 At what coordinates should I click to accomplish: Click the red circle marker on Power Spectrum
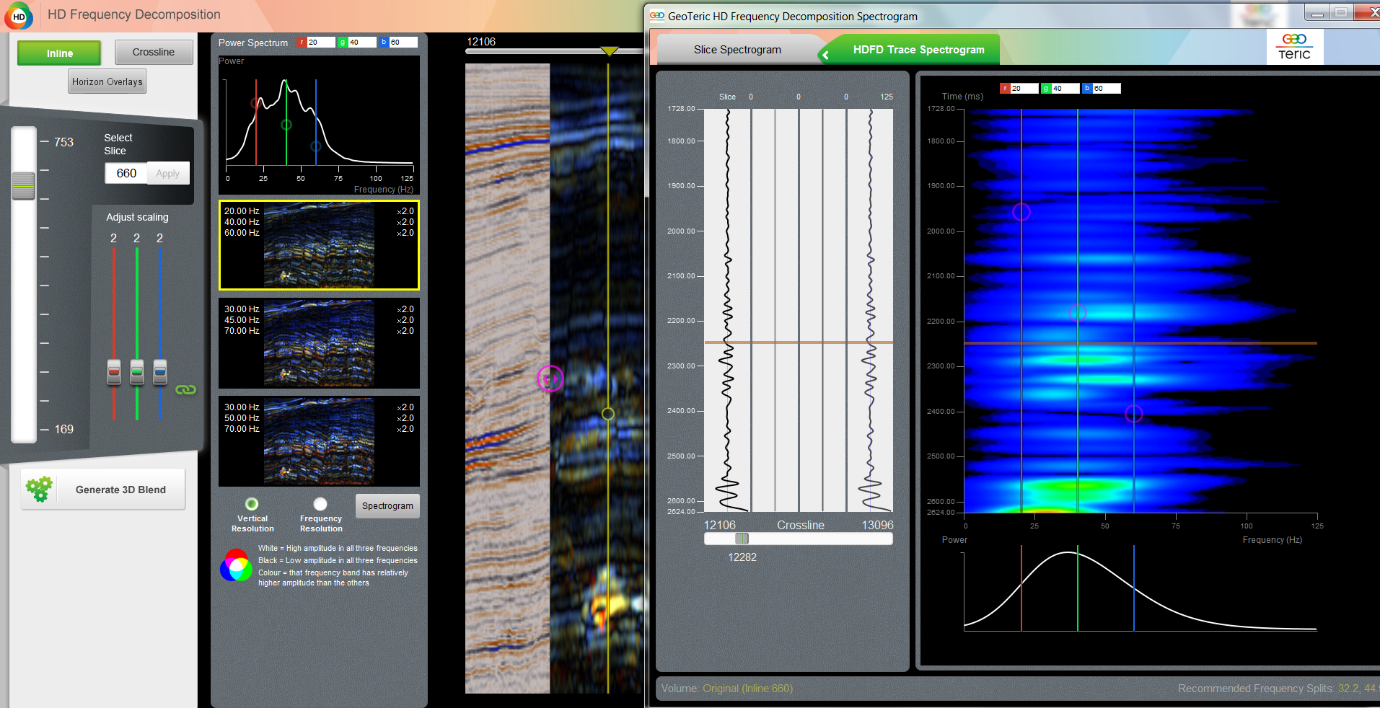[257, 103]
